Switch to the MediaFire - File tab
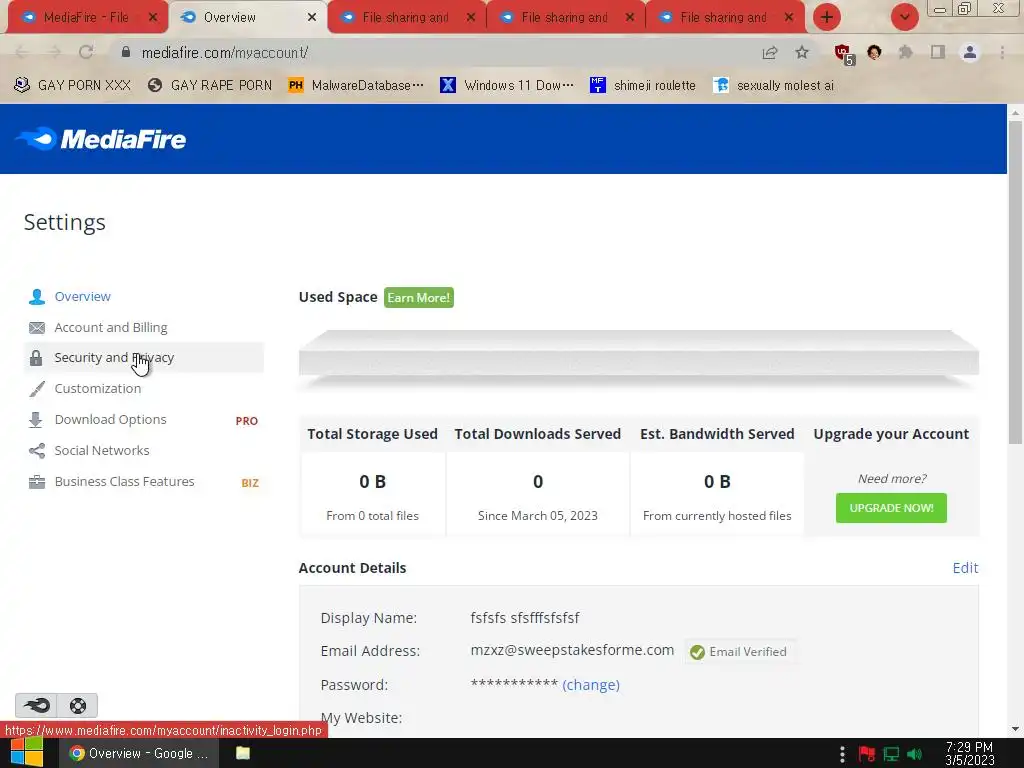The width and height of the screenshot is (1024, 768). pyautogui.click(x=86, y=18)
